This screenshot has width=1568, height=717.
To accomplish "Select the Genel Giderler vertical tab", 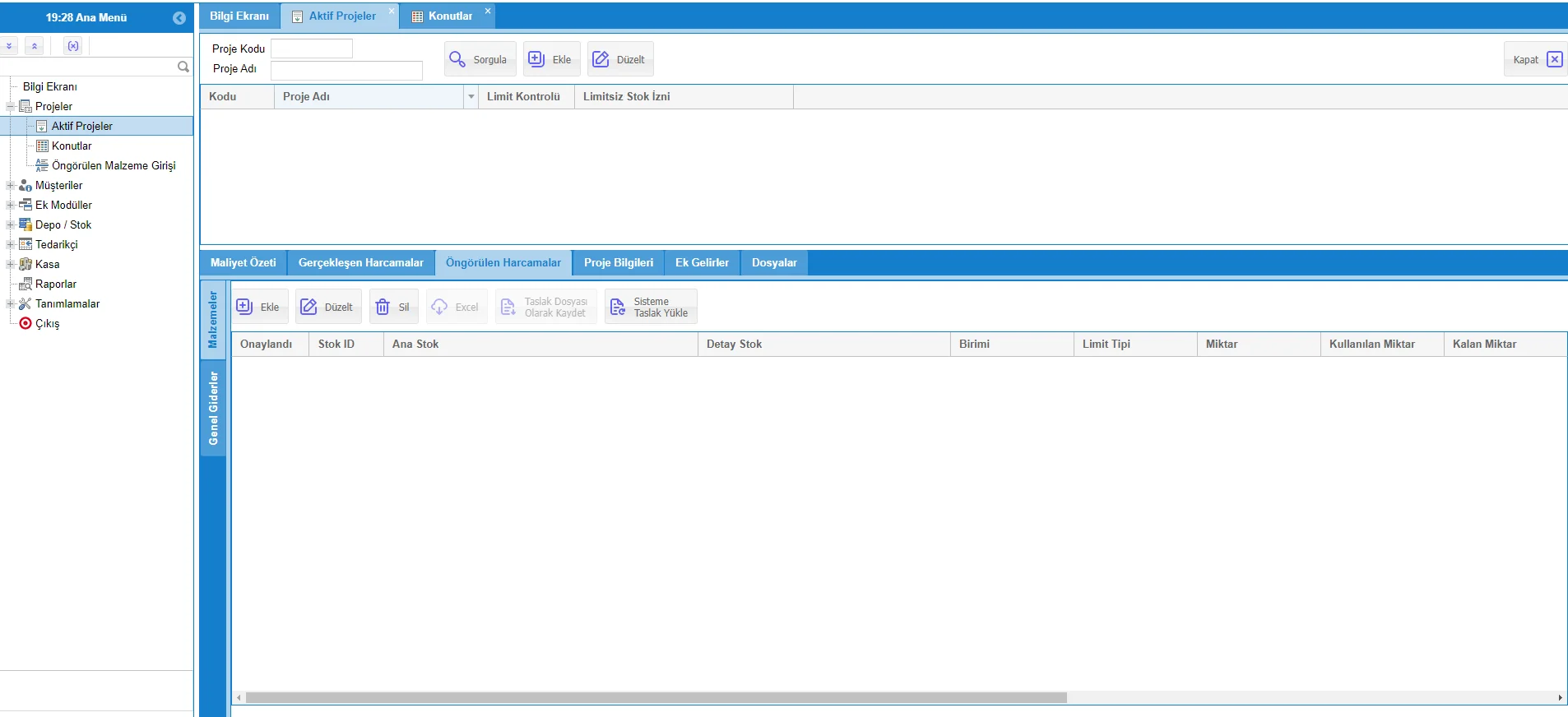I will click(x=213, y=409).
